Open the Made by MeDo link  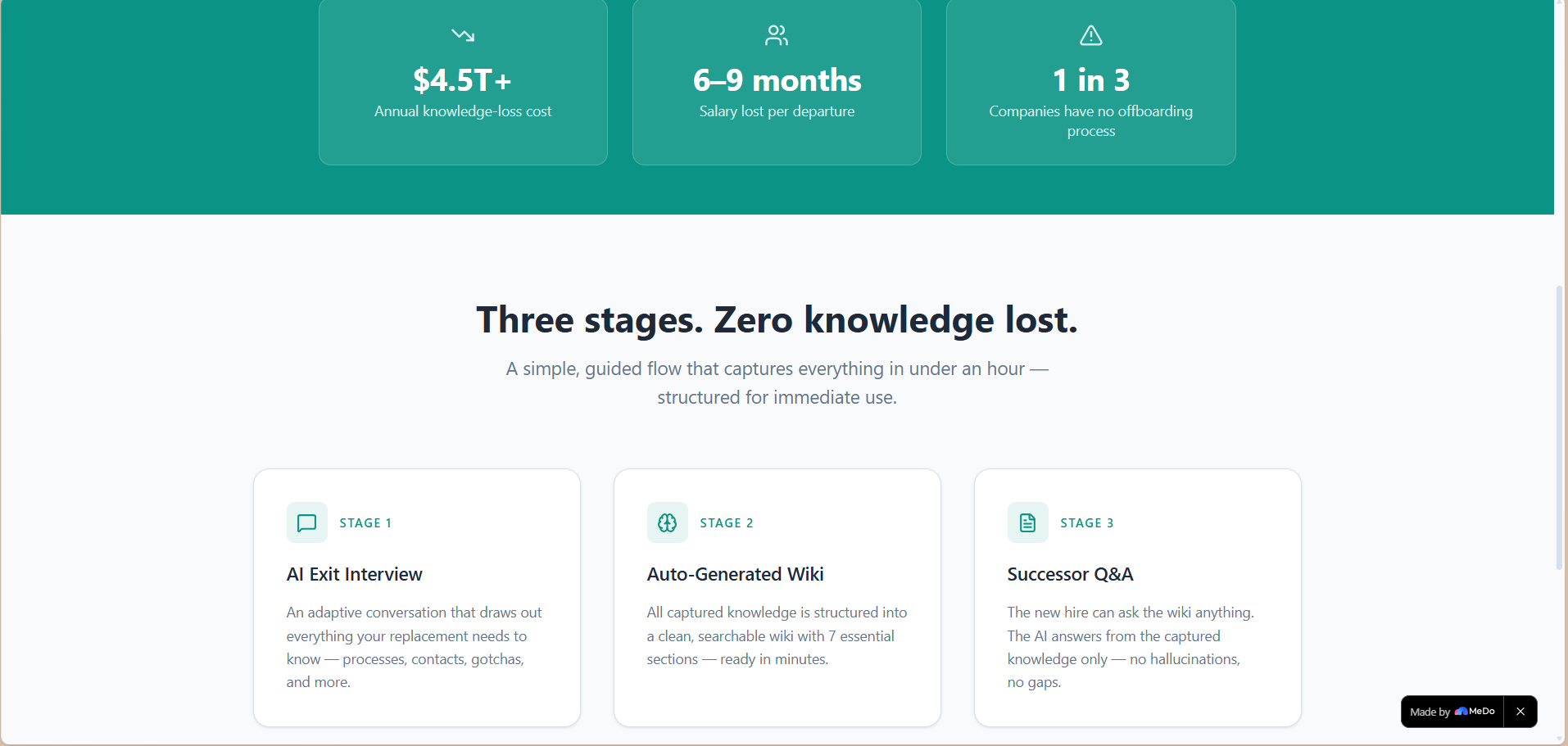coord(1452,712)
